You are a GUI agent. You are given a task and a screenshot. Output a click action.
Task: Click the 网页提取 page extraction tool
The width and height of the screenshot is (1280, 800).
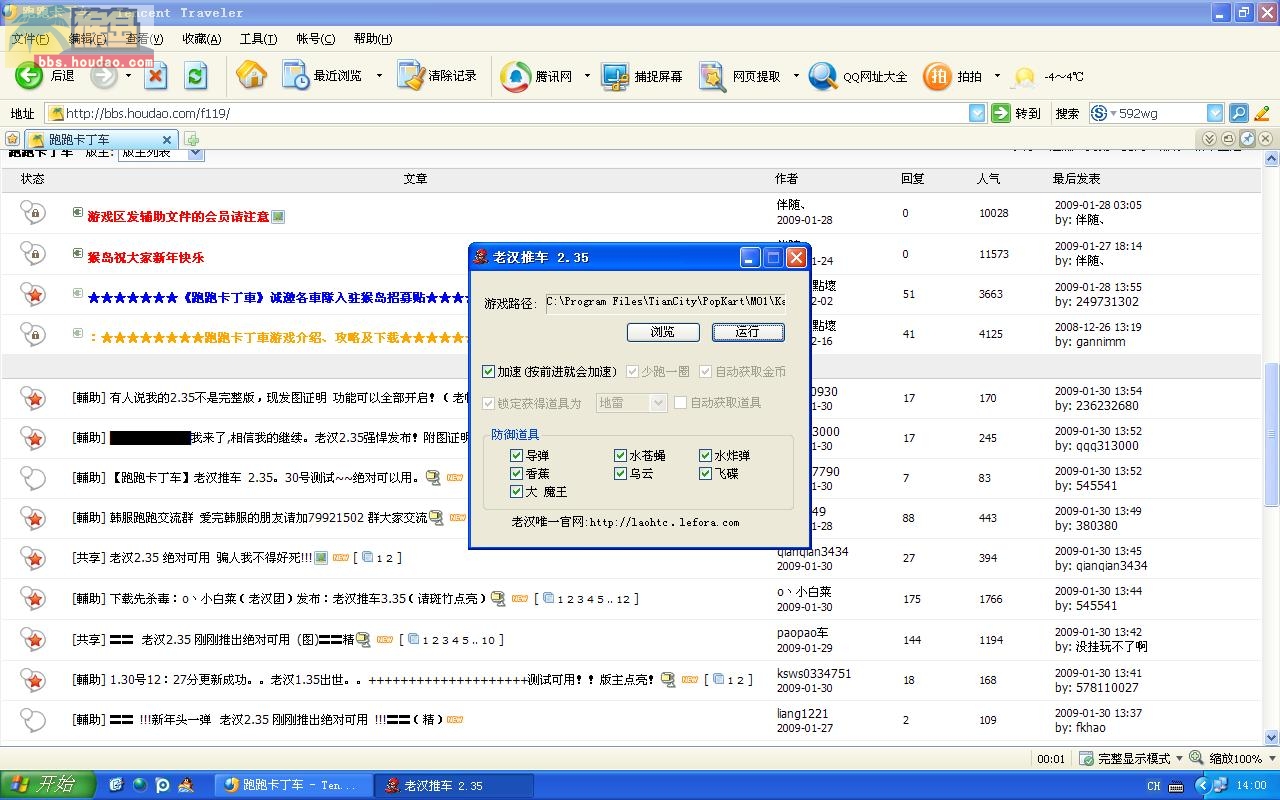click(x=740, y=76)
